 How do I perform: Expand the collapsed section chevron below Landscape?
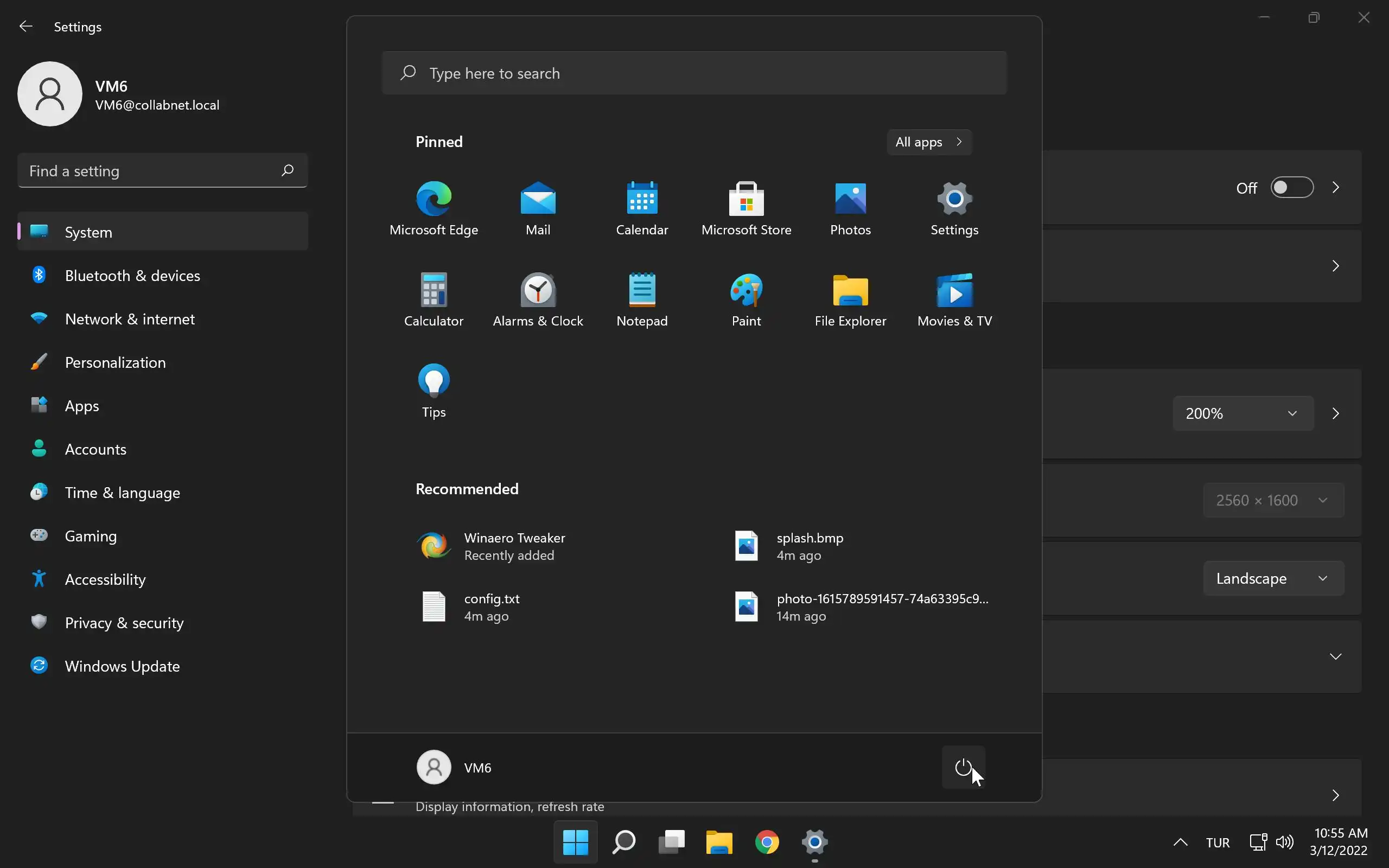point(1335,656)
